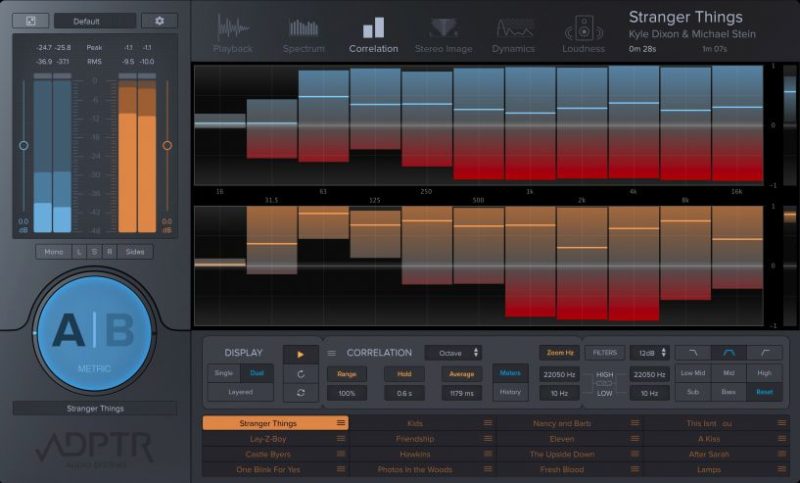The width and height of the screenshot is (800, 483).
Task: Edit the 1179 ms average value
Action: (x=462, y=393)
